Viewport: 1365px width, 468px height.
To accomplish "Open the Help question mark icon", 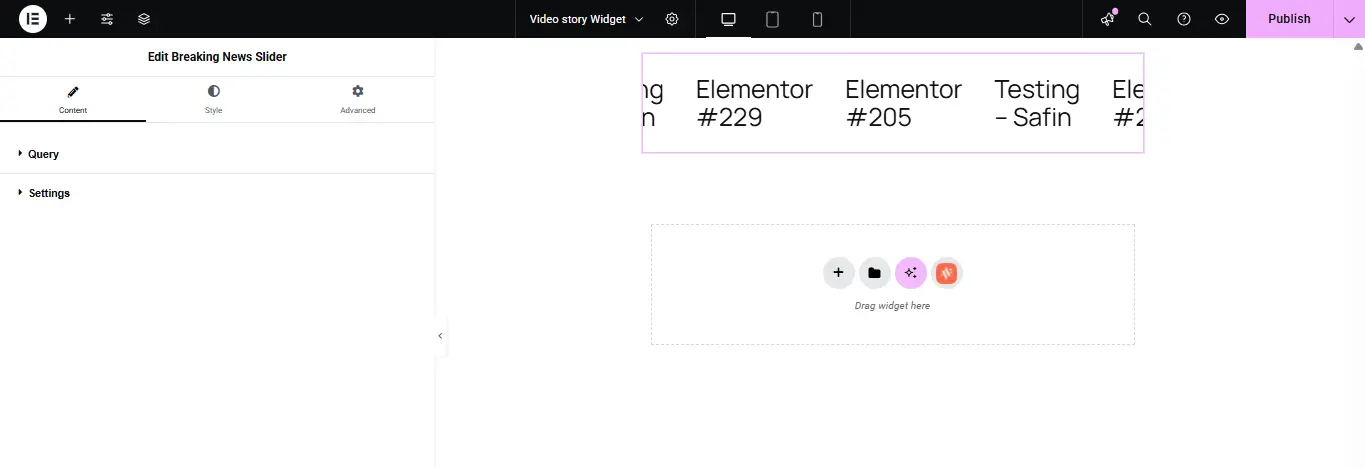I will 1184,19.
